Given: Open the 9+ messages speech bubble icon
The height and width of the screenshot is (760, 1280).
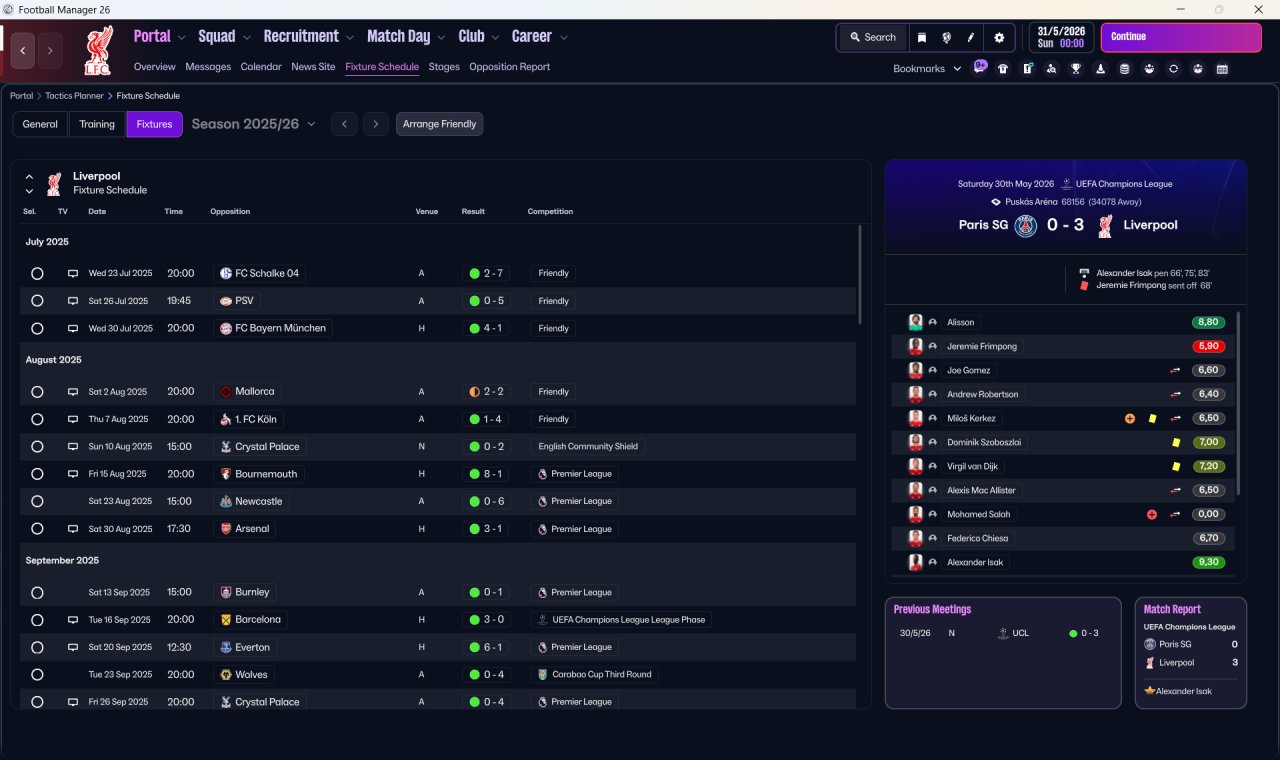Looking at the screenshot, I should (x=980, y=67).
